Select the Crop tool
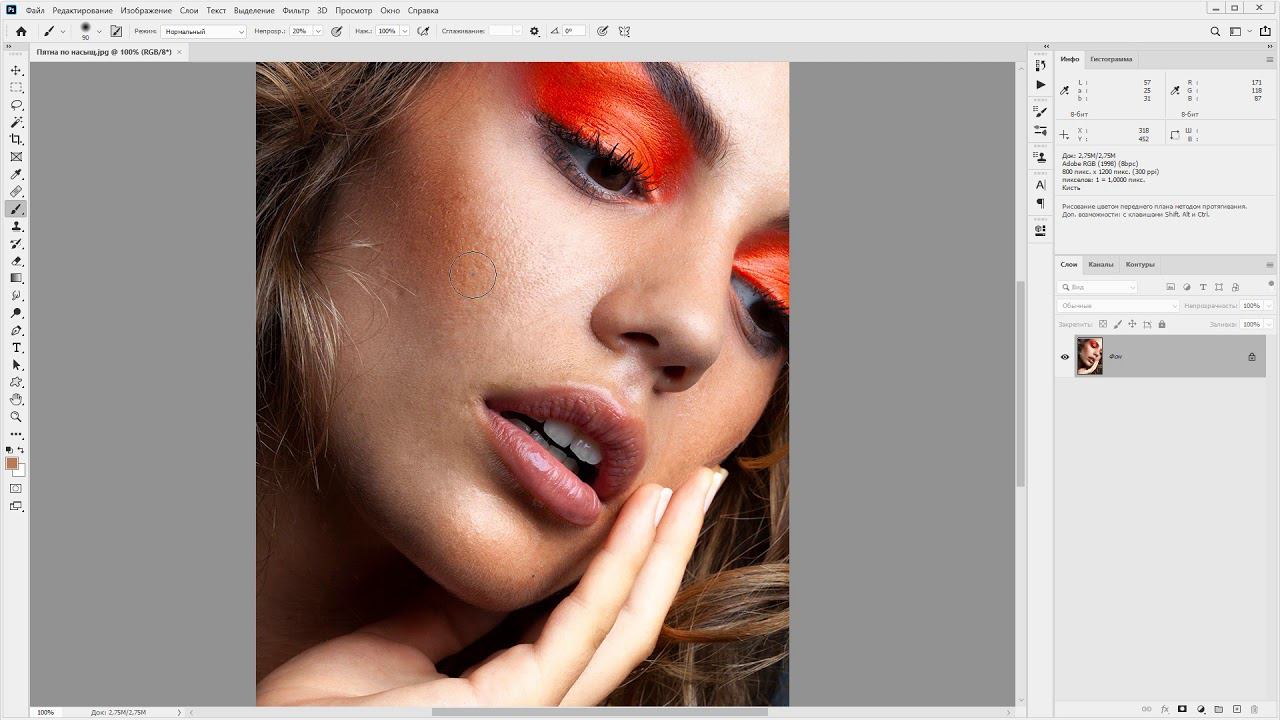Viewport: 1280px width, 720px height. click(16, 139)
